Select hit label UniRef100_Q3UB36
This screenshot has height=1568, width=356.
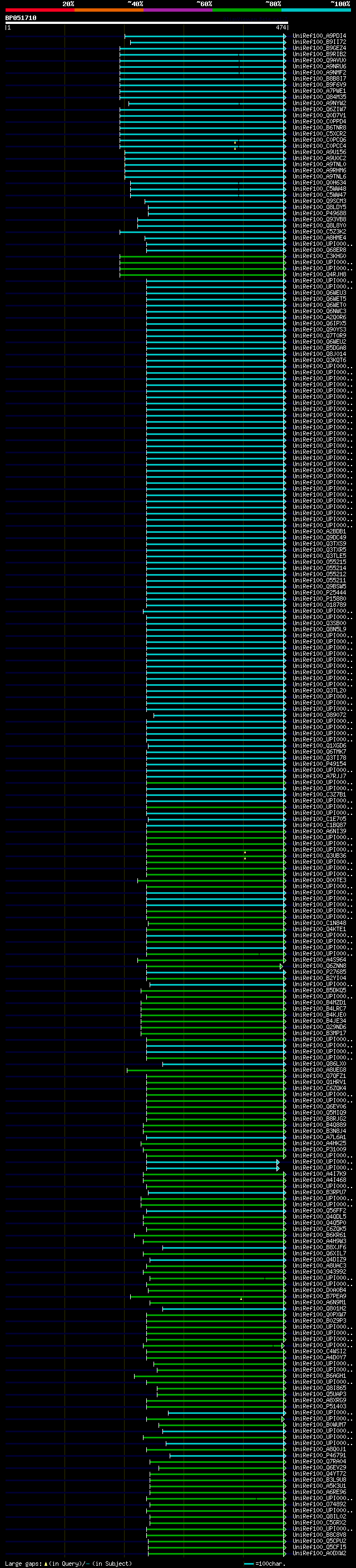click(x=319, y=856)
